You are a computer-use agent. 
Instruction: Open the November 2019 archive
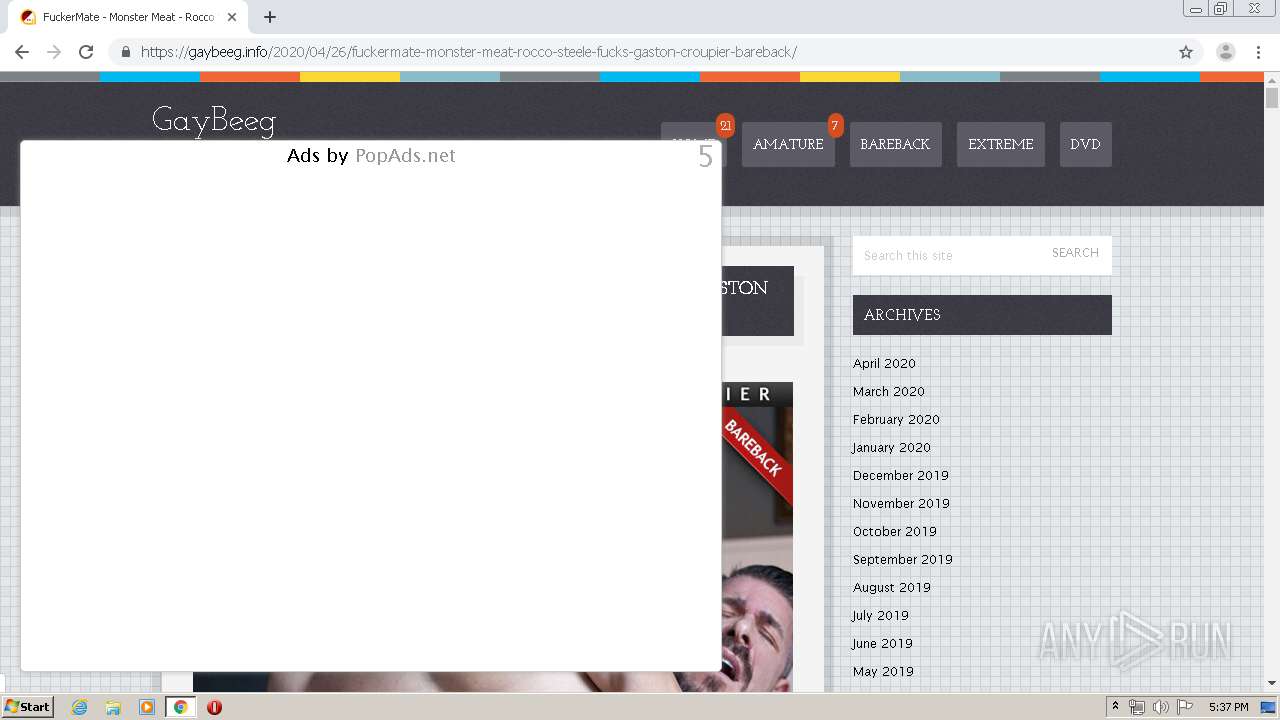(x=901, y=503)
